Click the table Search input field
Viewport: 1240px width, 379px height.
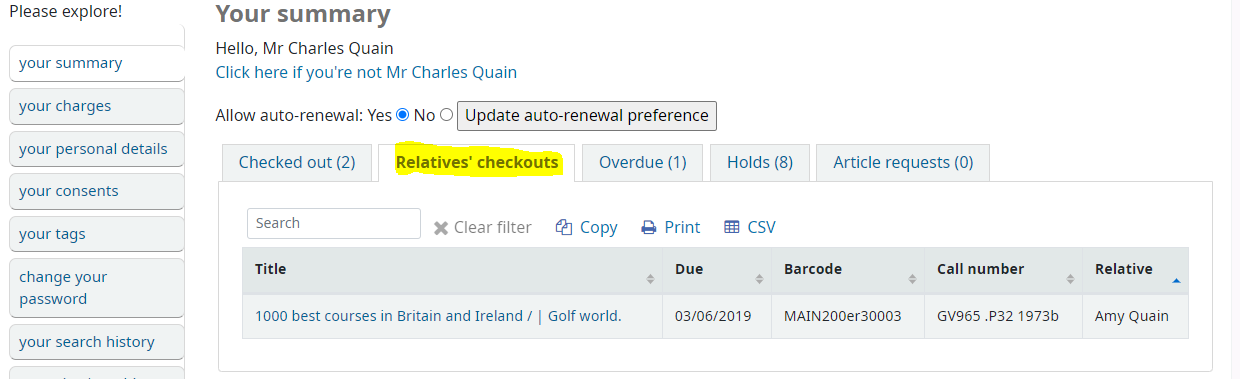coord(334,223)
